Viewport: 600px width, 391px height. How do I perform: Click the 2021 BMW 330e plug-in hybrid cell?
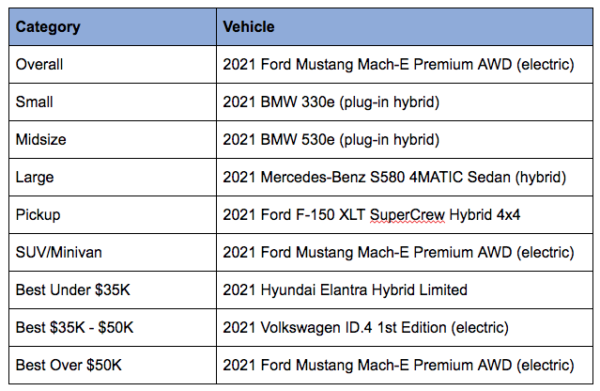(x=404, y=102)
